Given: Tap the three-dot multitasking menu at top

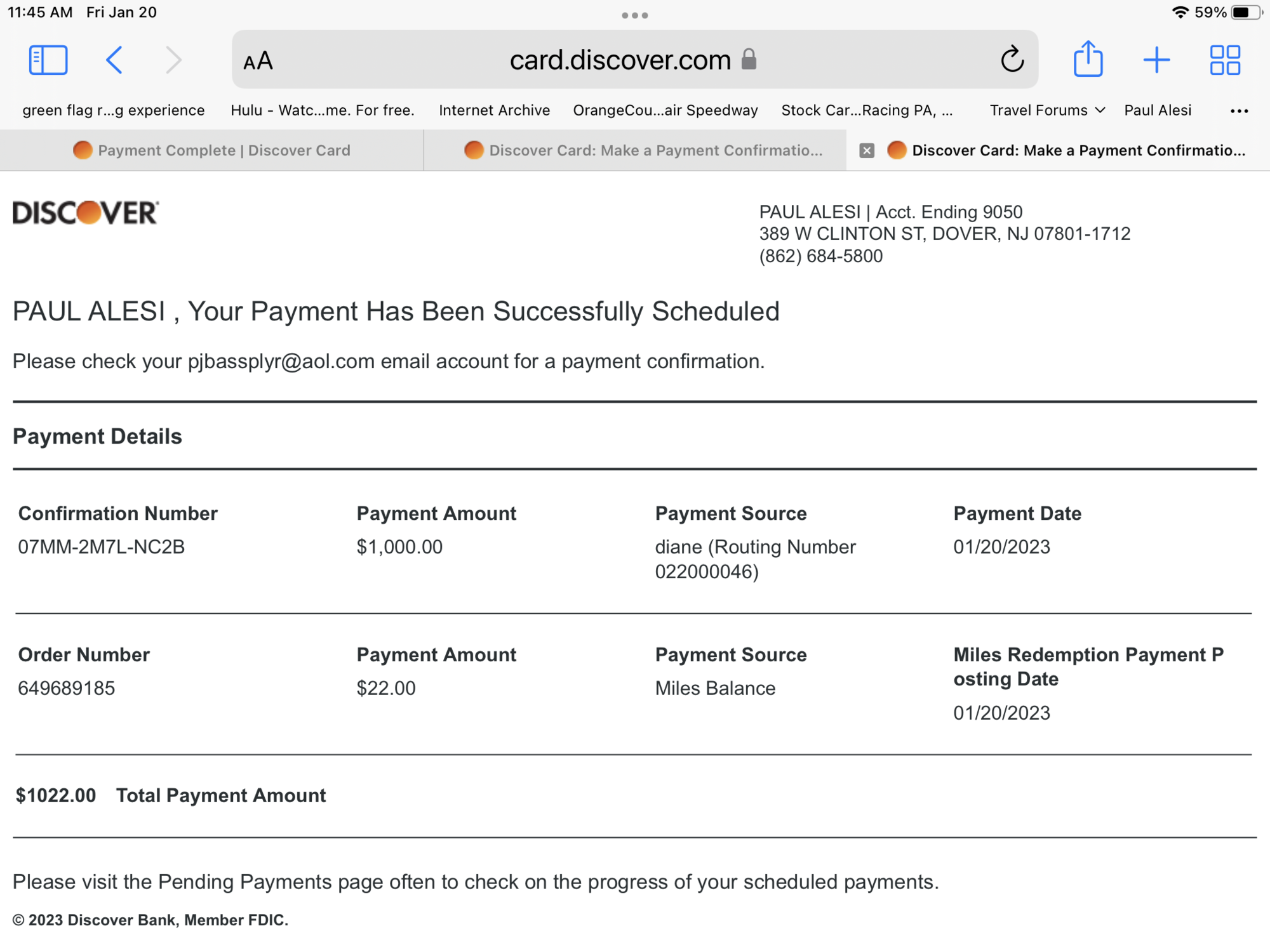Looking at the screenshot, I should pyautogui.click(x=635, y=15).
